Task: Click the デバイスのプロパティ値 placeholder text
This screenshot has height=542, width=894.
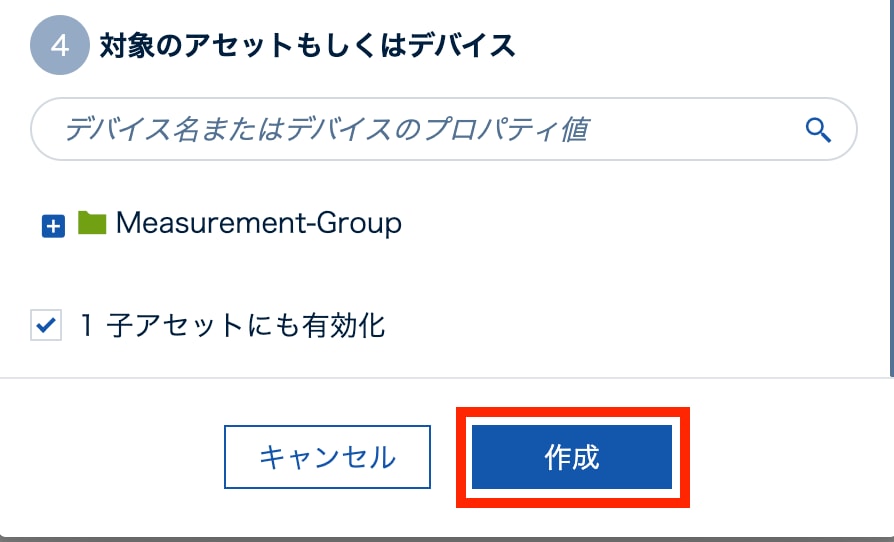Action: (x=437, y=129)
